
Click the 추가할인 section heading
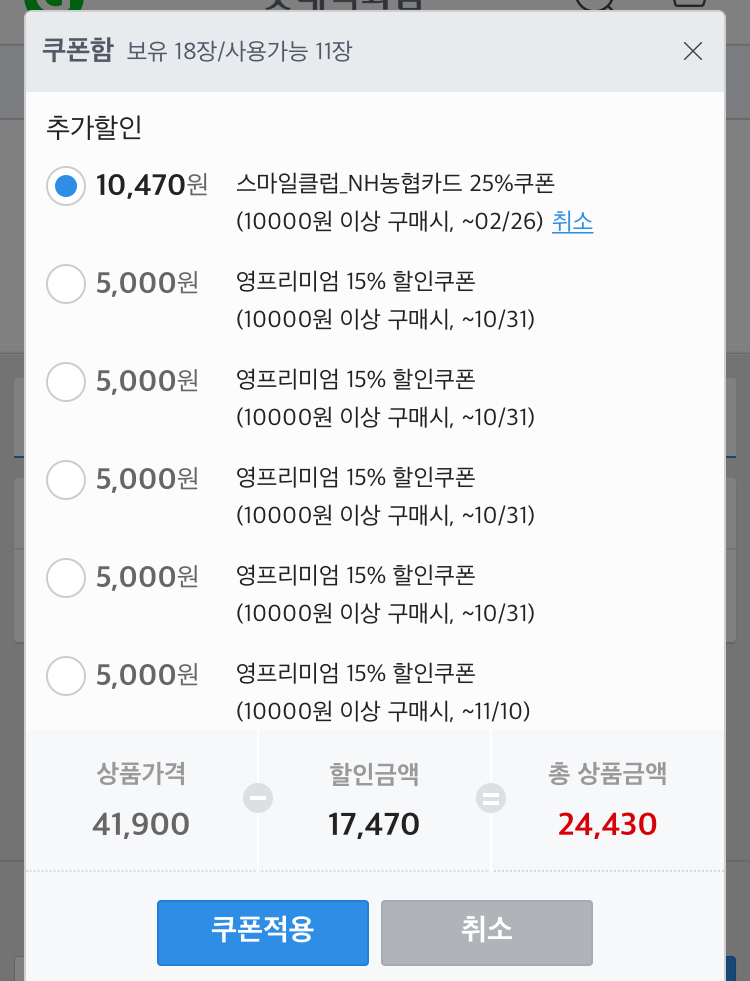coord(94,127)
